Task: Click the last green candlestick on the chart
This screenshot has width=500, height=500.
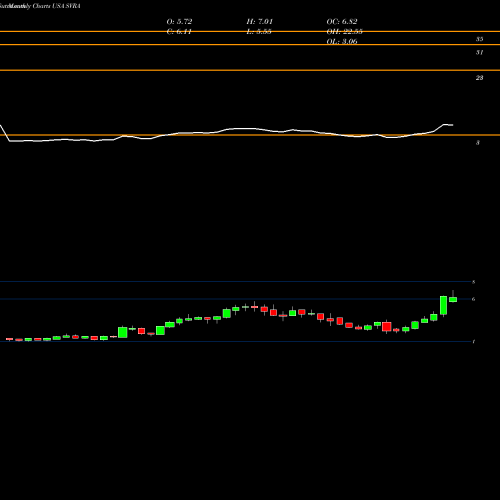Action: click(x=453, y=299)
